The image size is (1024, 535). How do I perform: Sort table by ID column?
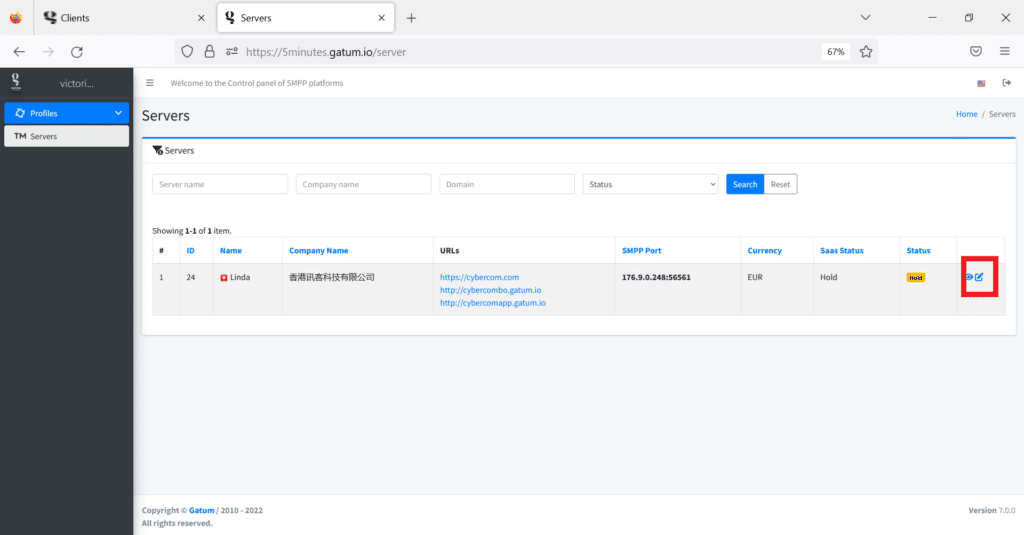[191, 251]
